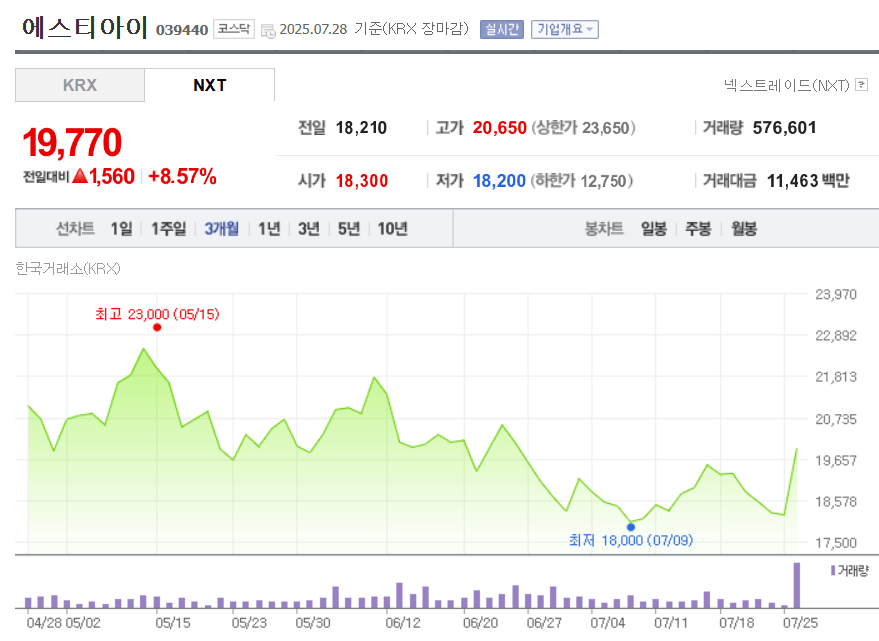
Task: Click the change amount 1,560
Action: [112, 177]
